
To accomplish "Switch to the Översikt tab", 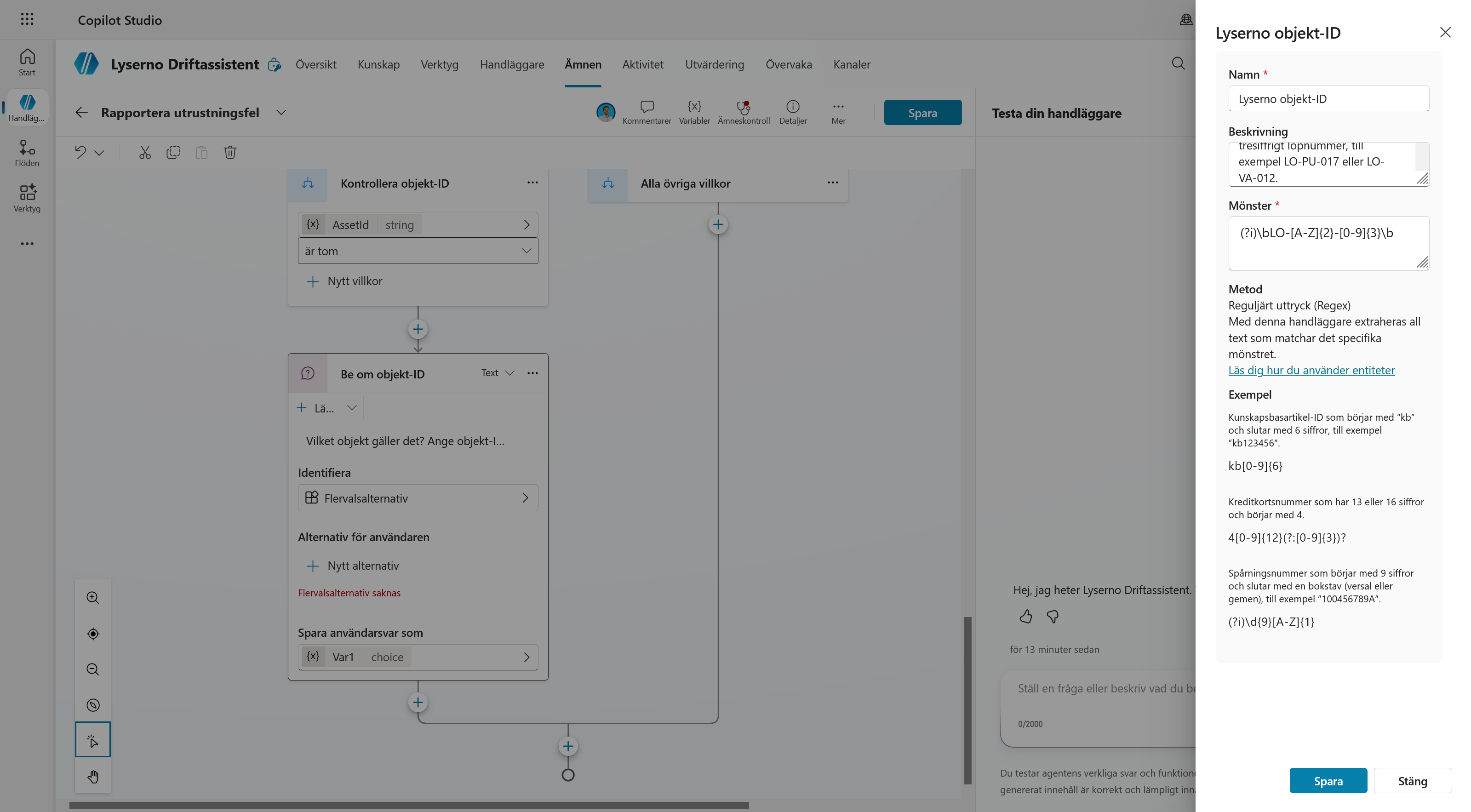I will click(316, 64).
